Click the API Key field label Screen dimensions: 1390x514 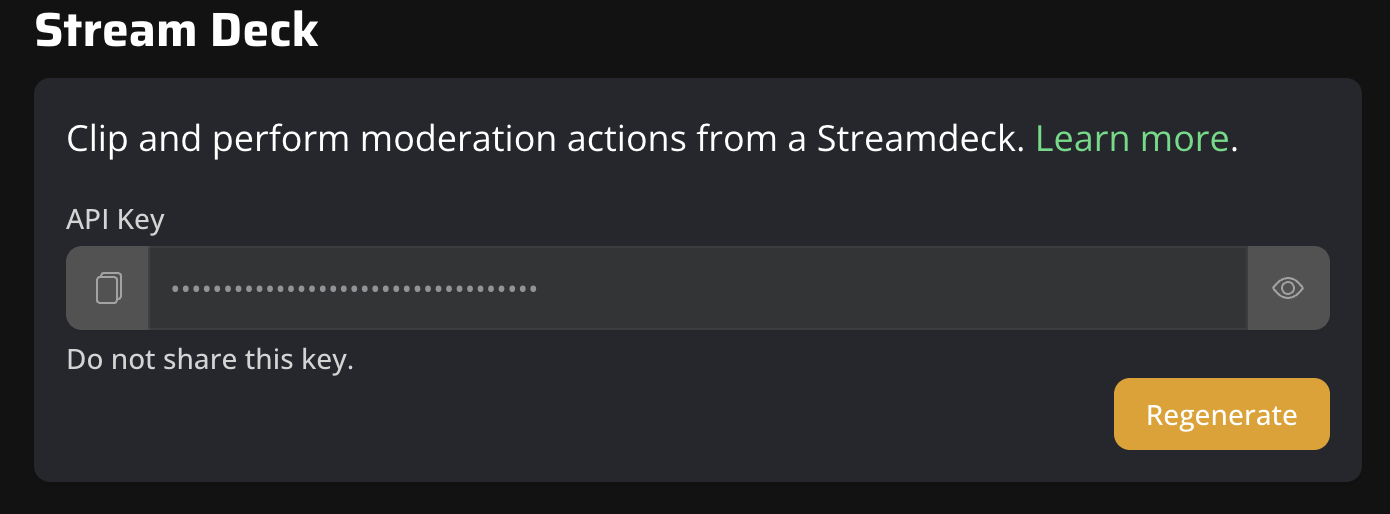tap(115, 219)
